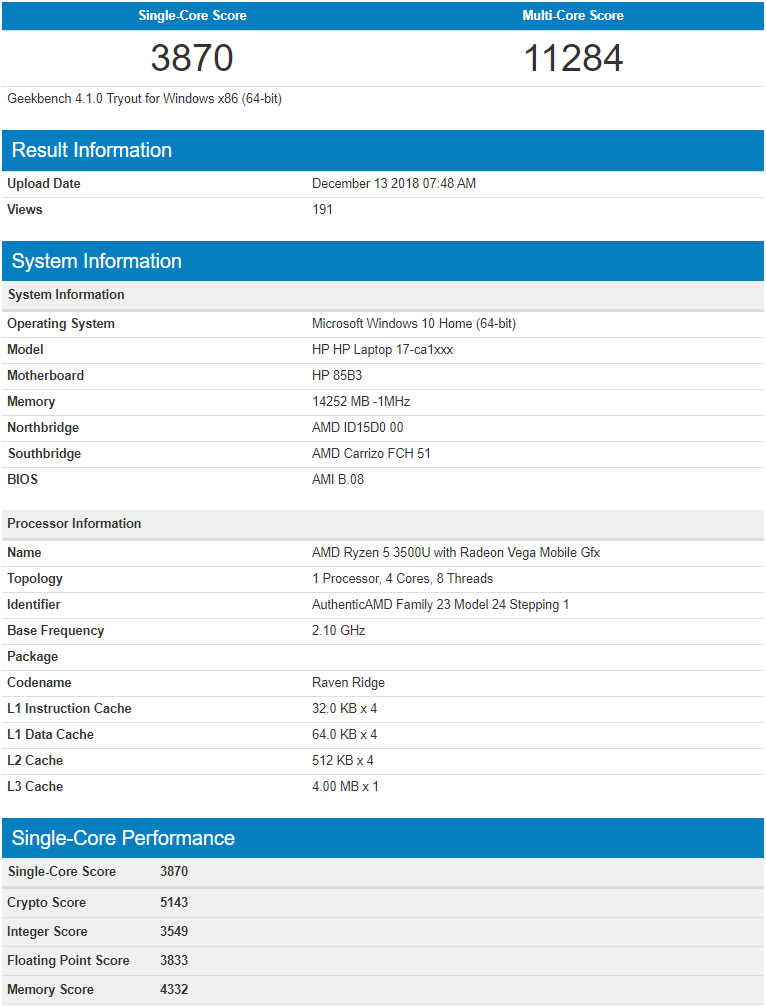Select the multi-core score 11284
The height and width of the screenshot is (1006, 766).
[x=573, y=58]
